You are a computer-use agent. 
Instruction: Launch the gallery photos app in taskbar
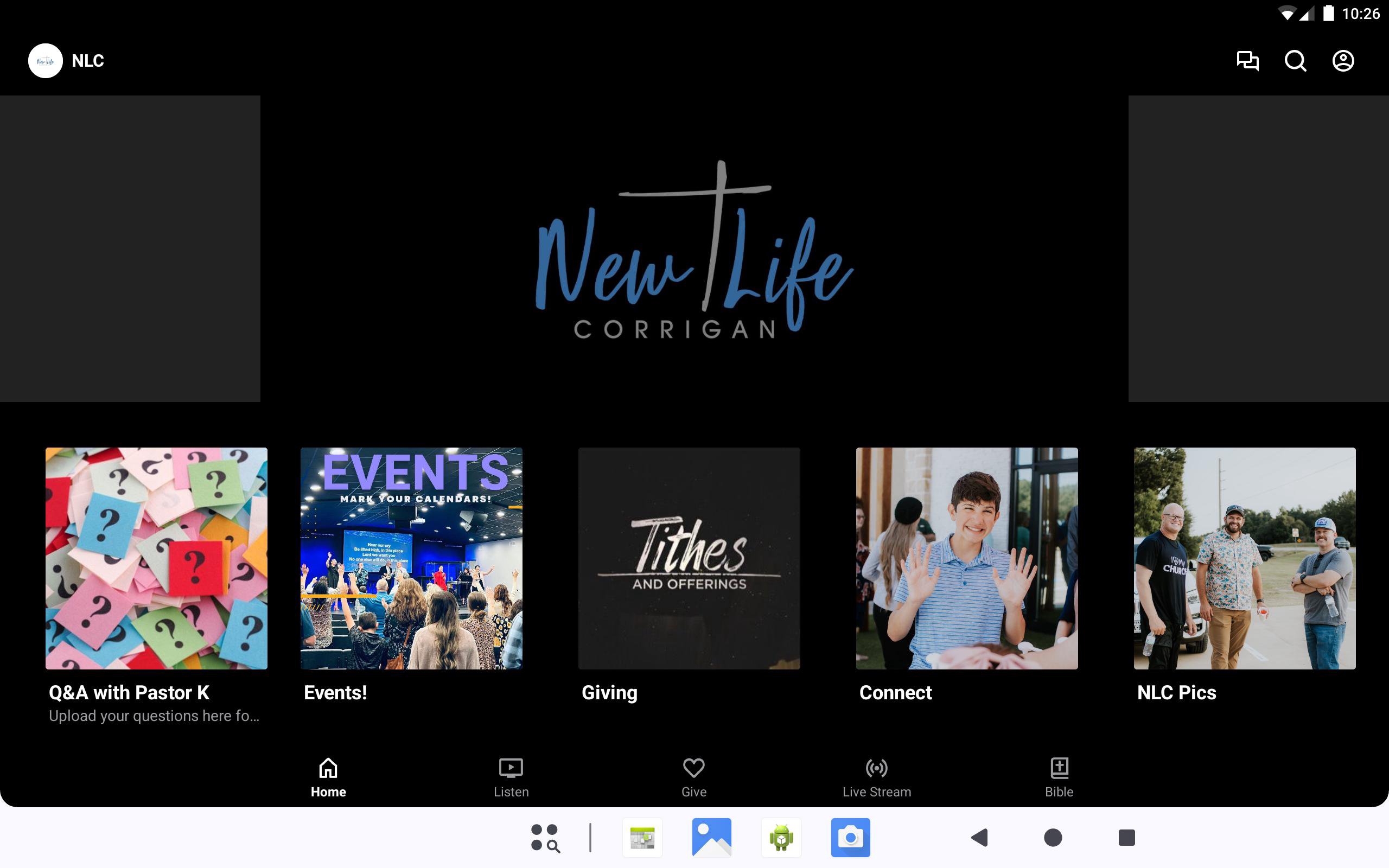click(712, 838)
